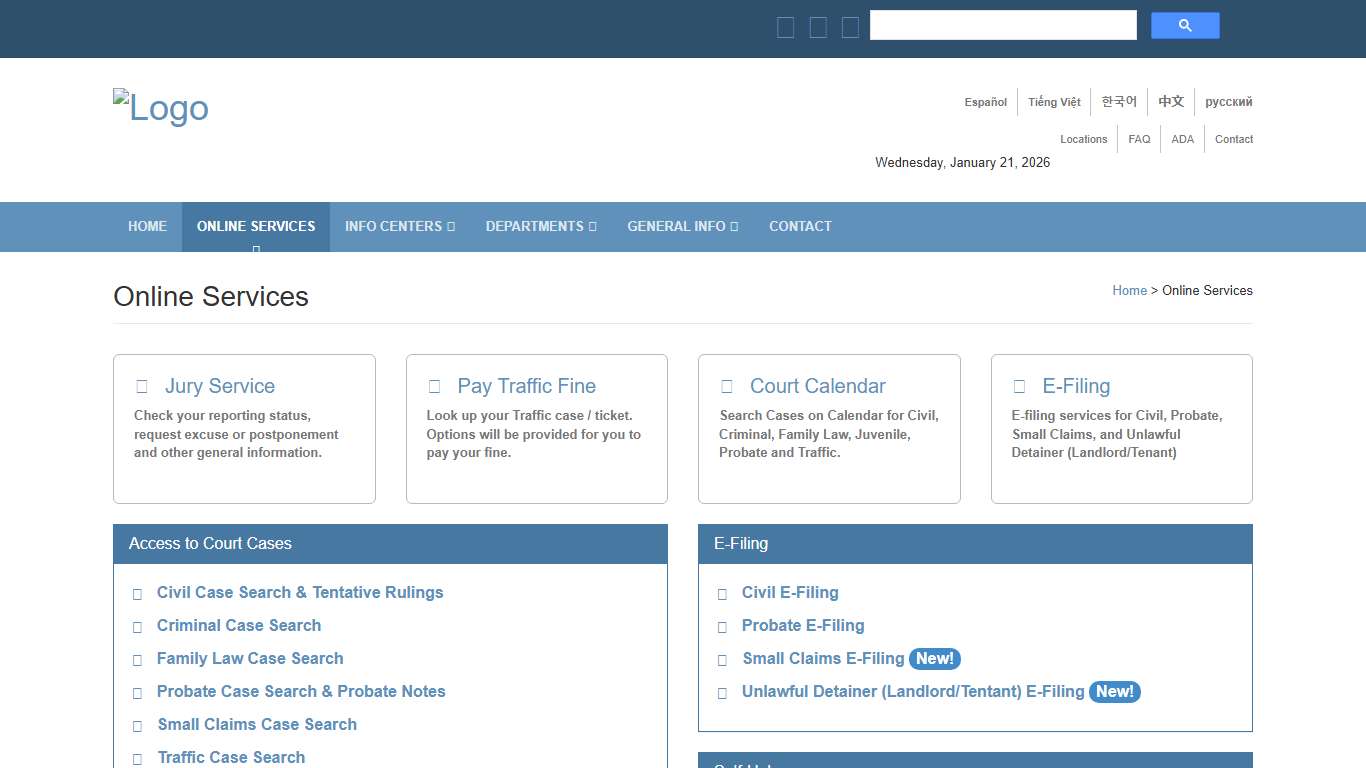The image size is (1366, 768).
Task: Click the Pay Traffic Fine icon
Action: 433,385
